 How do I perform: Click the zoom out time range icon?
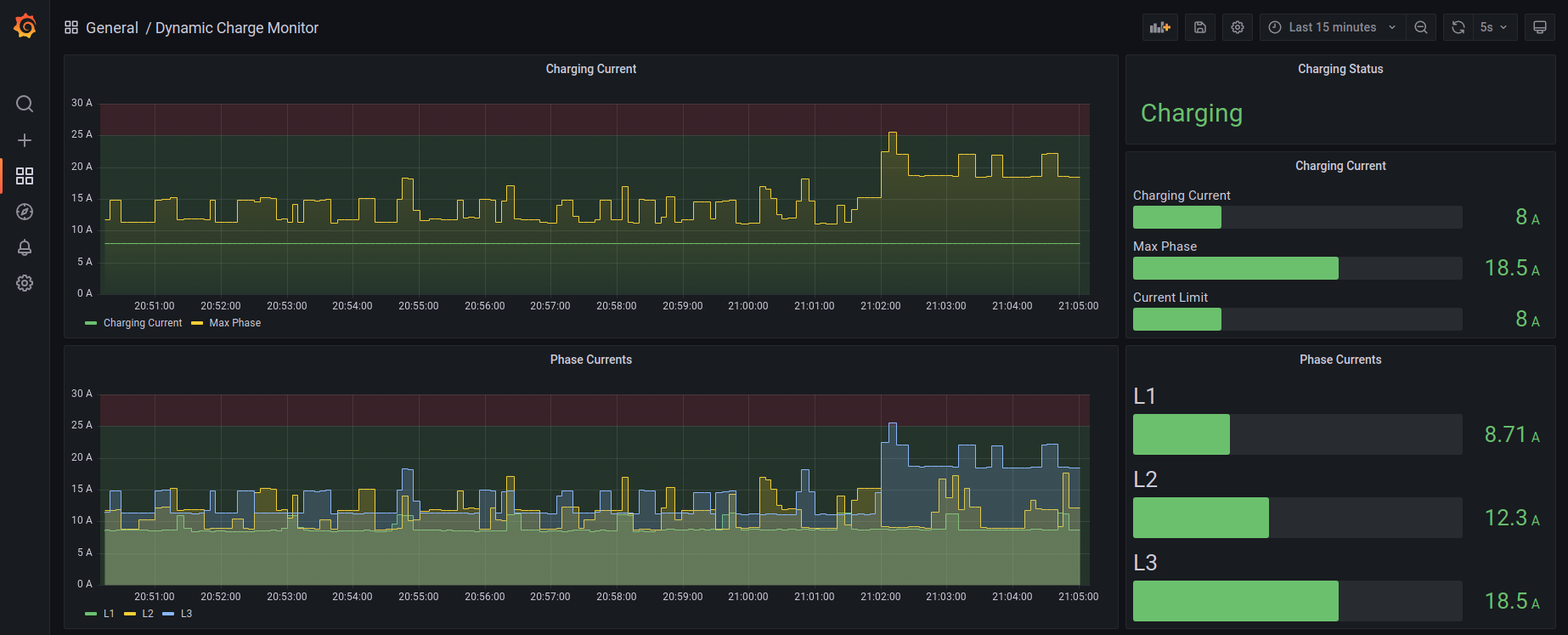coord(1421,27)
